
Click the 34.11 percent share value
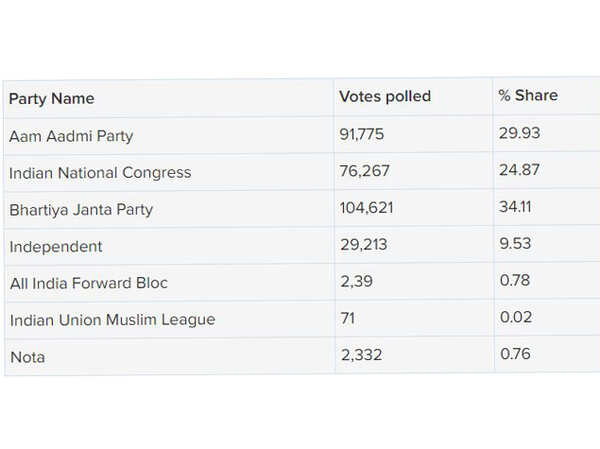(x=516, y=208)
